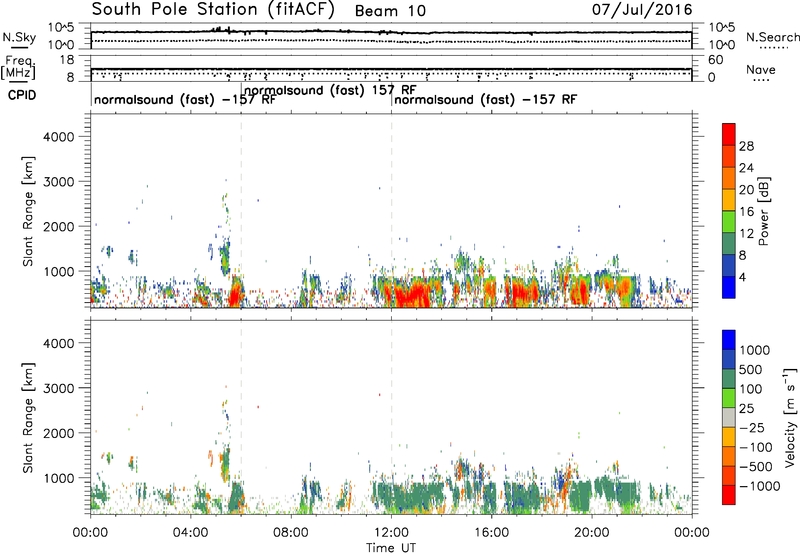This screenshot has width=800, height=554.
Task: Click the date '07/Jul/2016'
Action: tap(642, 10)
